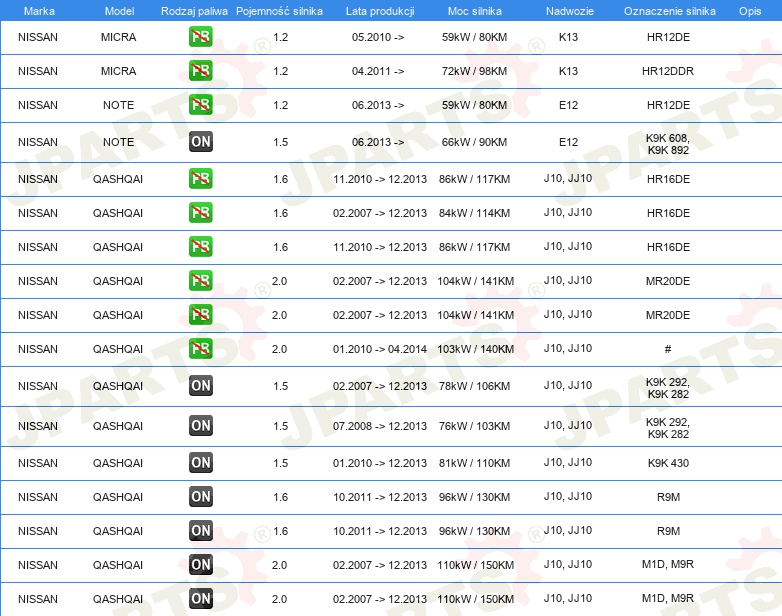The image size is (782, 616).
Task: Select 59kW / 80KM in the Micra row
Action: 474,37
